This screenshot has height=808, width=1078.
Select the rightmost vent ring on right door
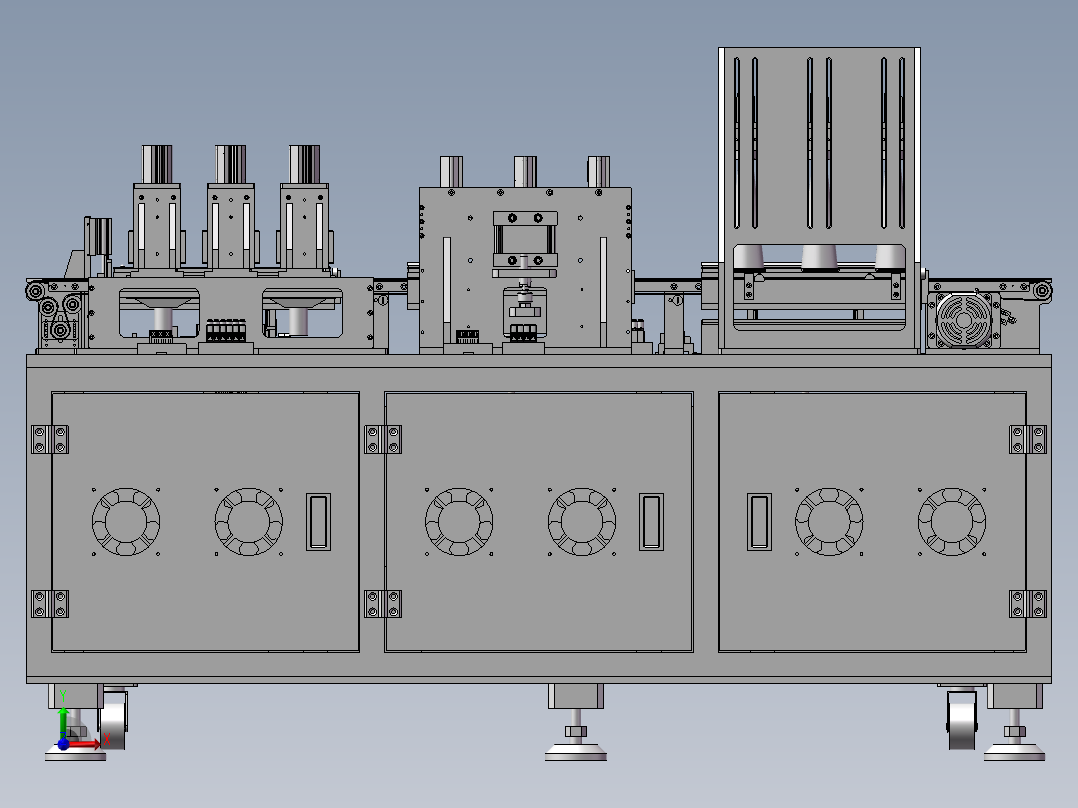coord(952,522)
